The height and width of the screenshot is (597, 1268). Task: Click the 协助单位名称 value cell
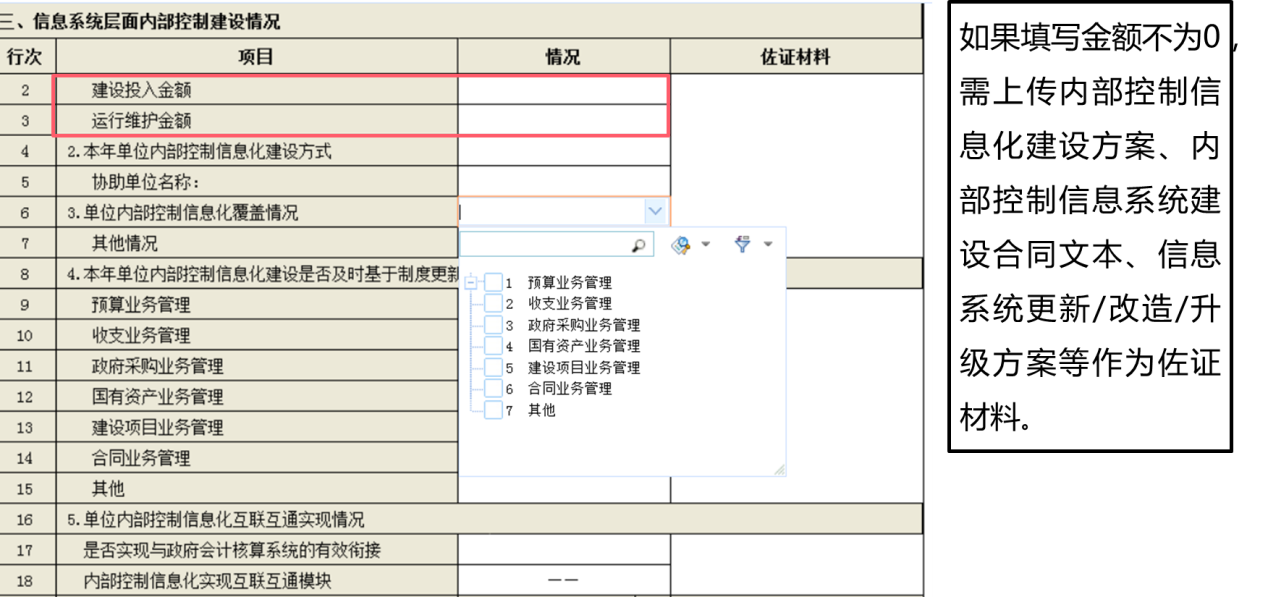tap(564, 182)
